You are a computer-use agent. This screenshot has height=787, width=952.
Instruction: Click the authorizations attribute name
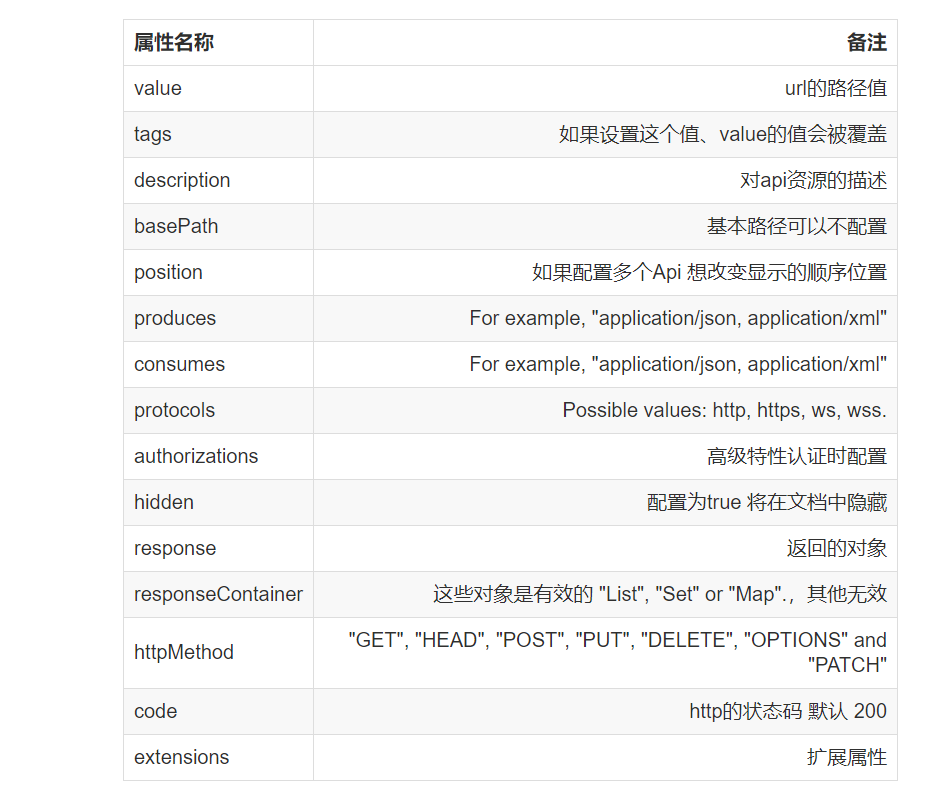196,456
